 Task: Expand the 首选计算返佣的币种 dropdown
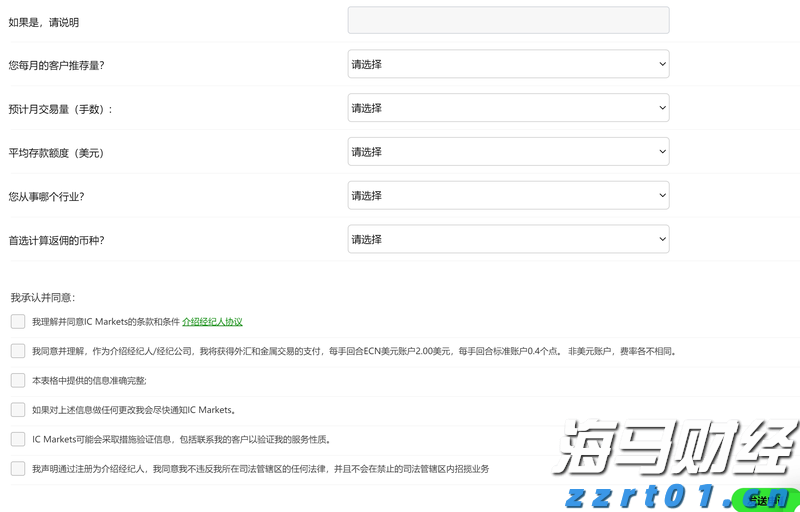[508, 240]
